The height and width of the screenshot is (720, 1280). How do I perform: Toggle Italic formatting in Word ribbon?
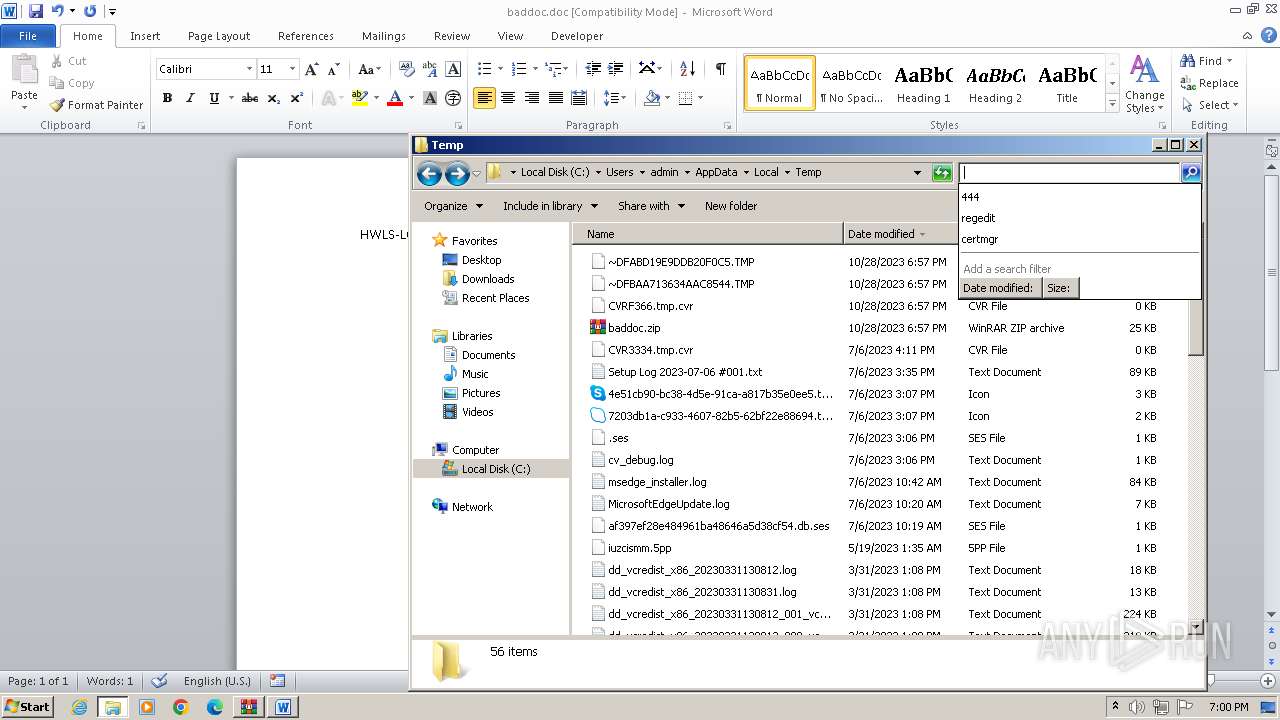[x=190, y=98]
